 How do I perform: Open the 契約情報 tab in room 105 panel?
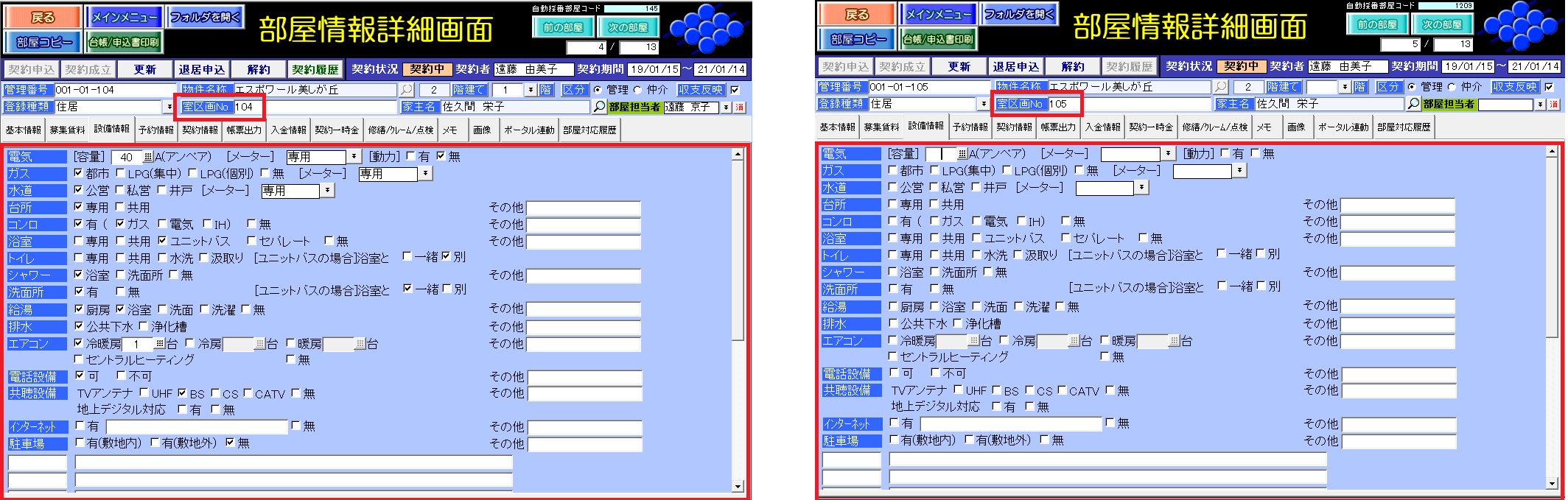pyautogui.click(x=1014, y=127)
